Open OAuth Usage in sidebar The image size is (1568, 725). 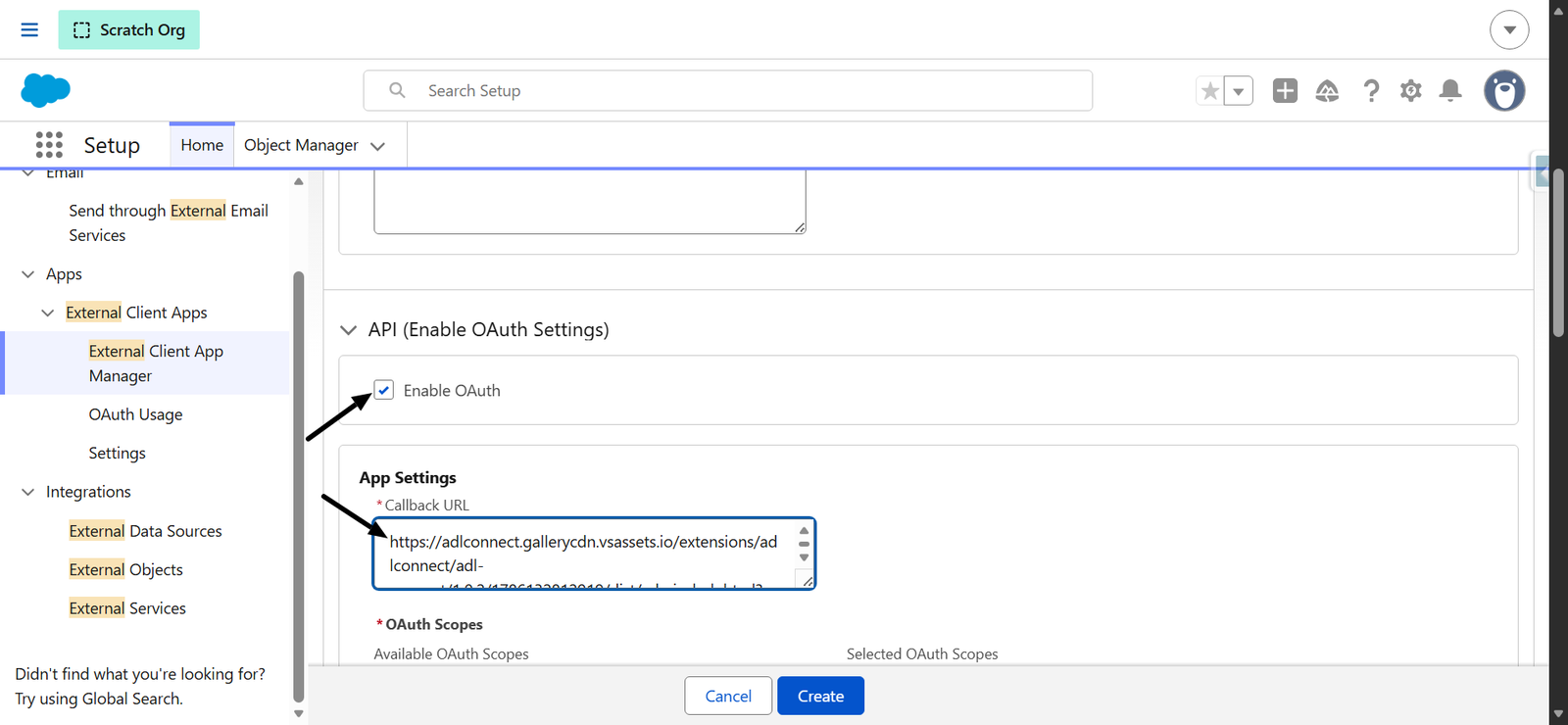click(x=135, y=414)
